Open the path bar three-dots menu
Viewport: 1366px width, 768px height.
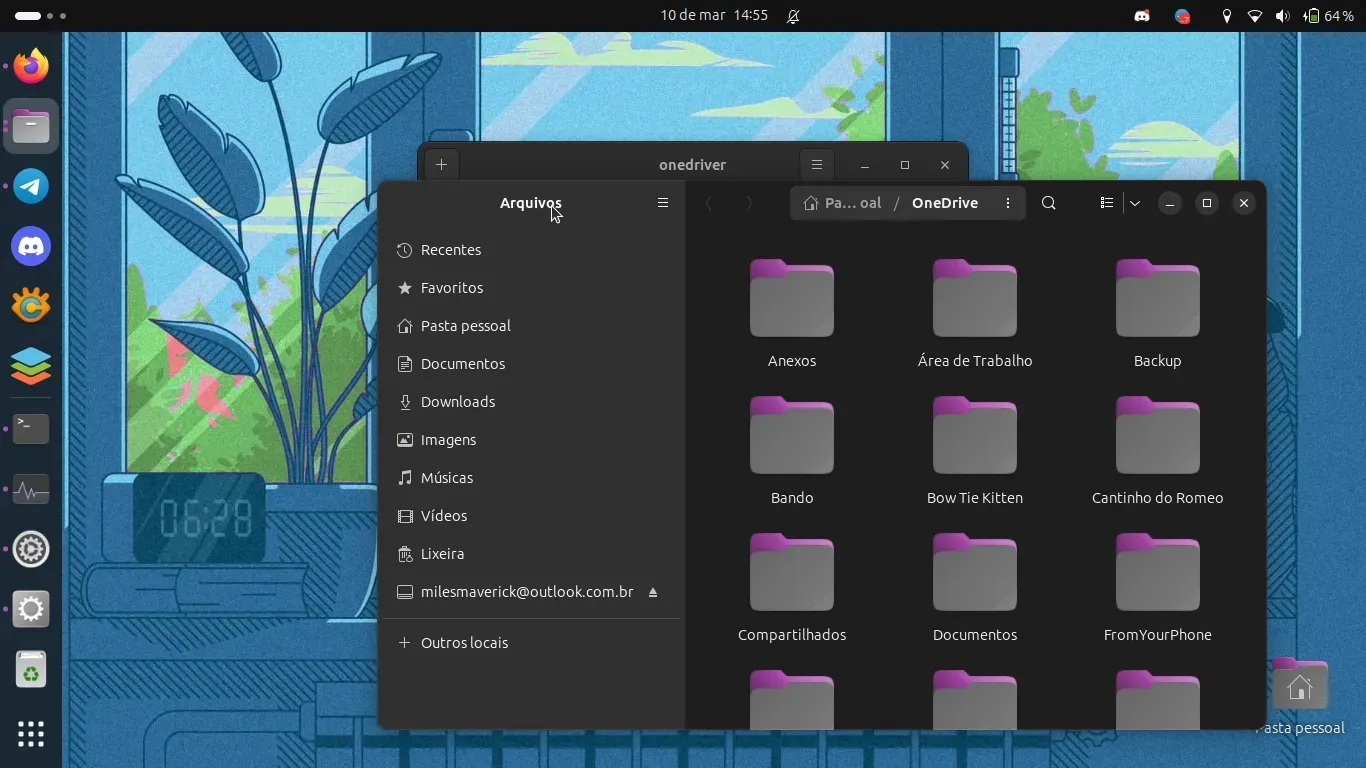coord(1007,203)
